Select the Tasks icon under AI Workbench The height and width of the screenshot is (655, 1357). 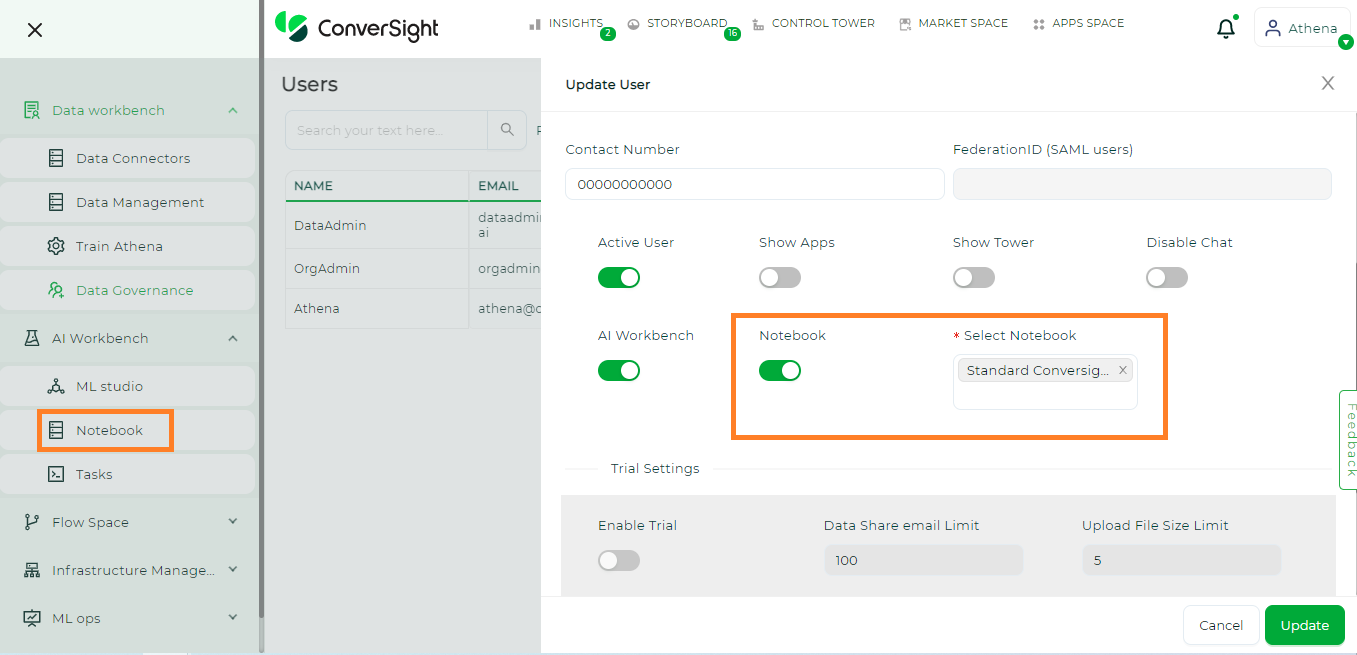coord(56,473)
